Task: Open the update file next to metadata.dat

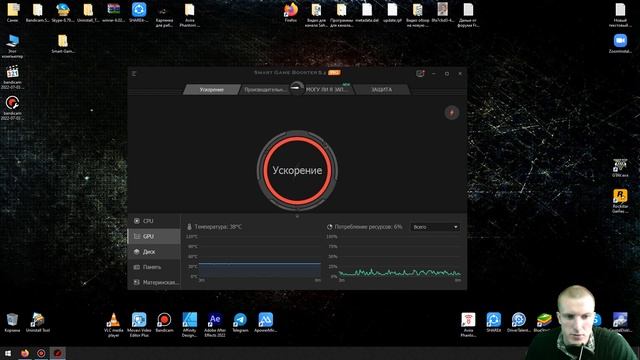Action: point(392,13)
